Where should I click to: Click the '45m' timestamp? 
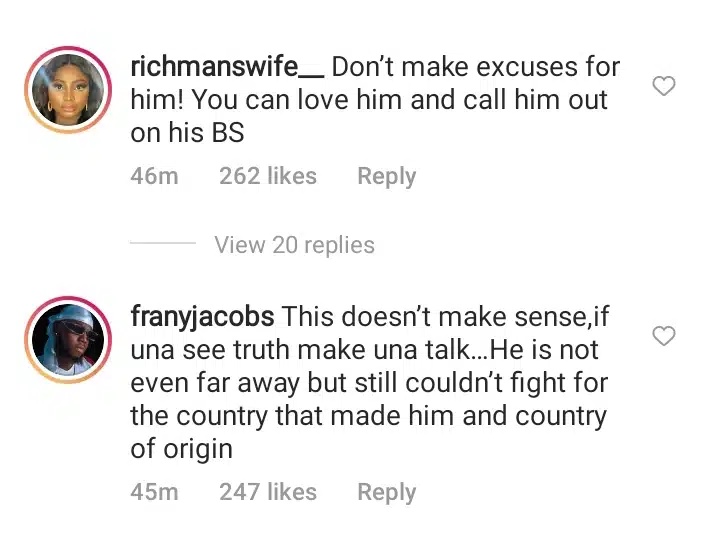[x=154, y=492]
